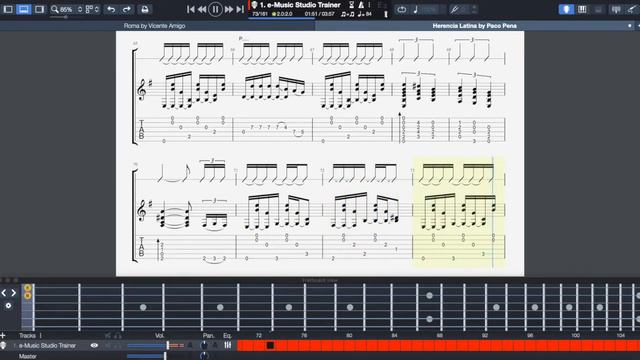
Task: Open the guitar line-in icon
Action: 631,9
